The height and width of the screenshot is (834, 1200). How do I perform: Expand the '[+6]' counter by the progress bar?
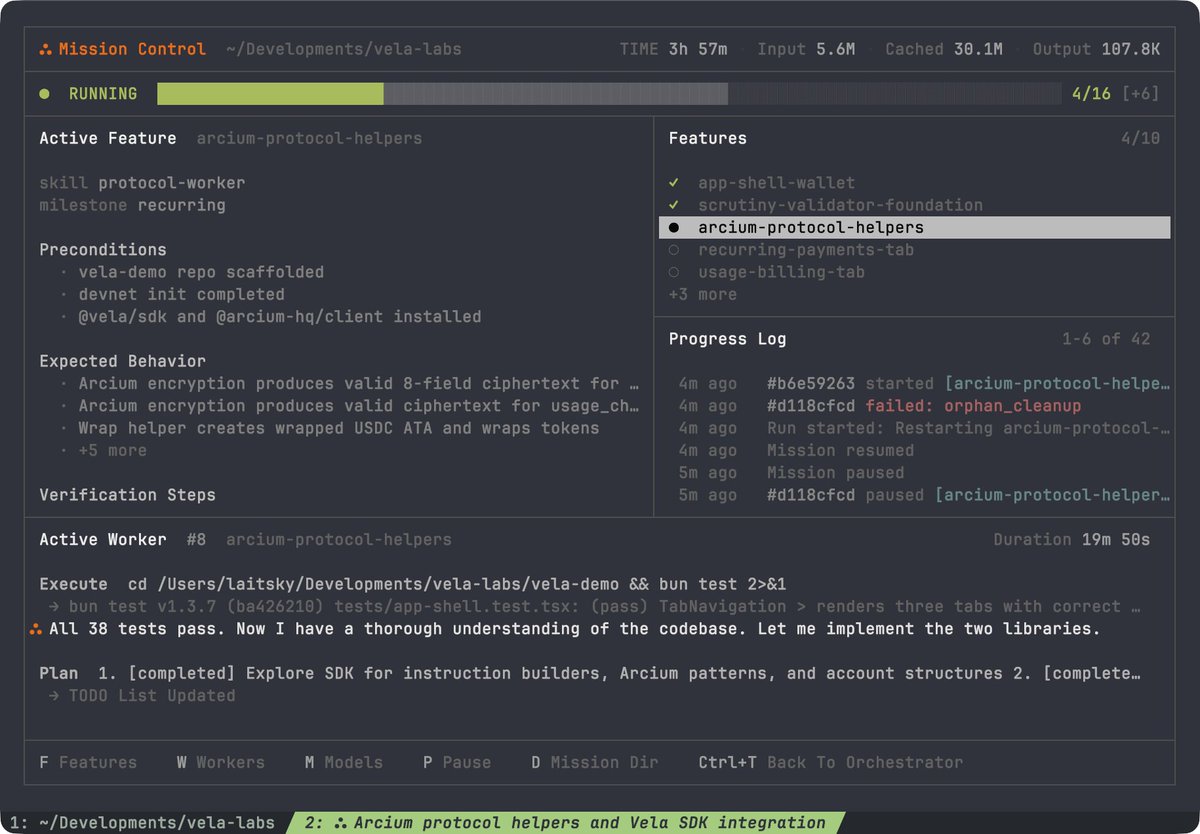[1141, 94]
